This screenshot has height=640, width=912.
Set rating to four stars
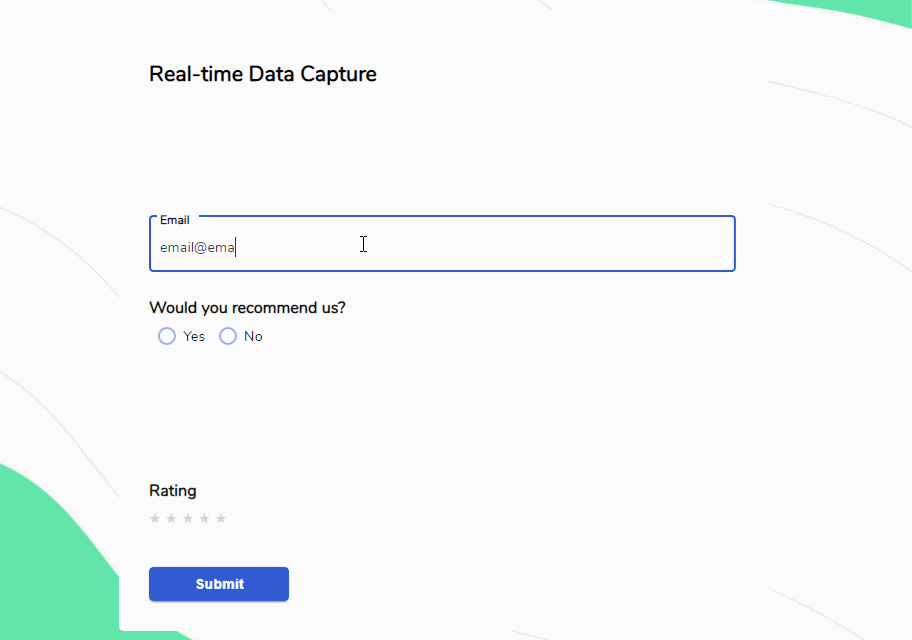[204, 518]
